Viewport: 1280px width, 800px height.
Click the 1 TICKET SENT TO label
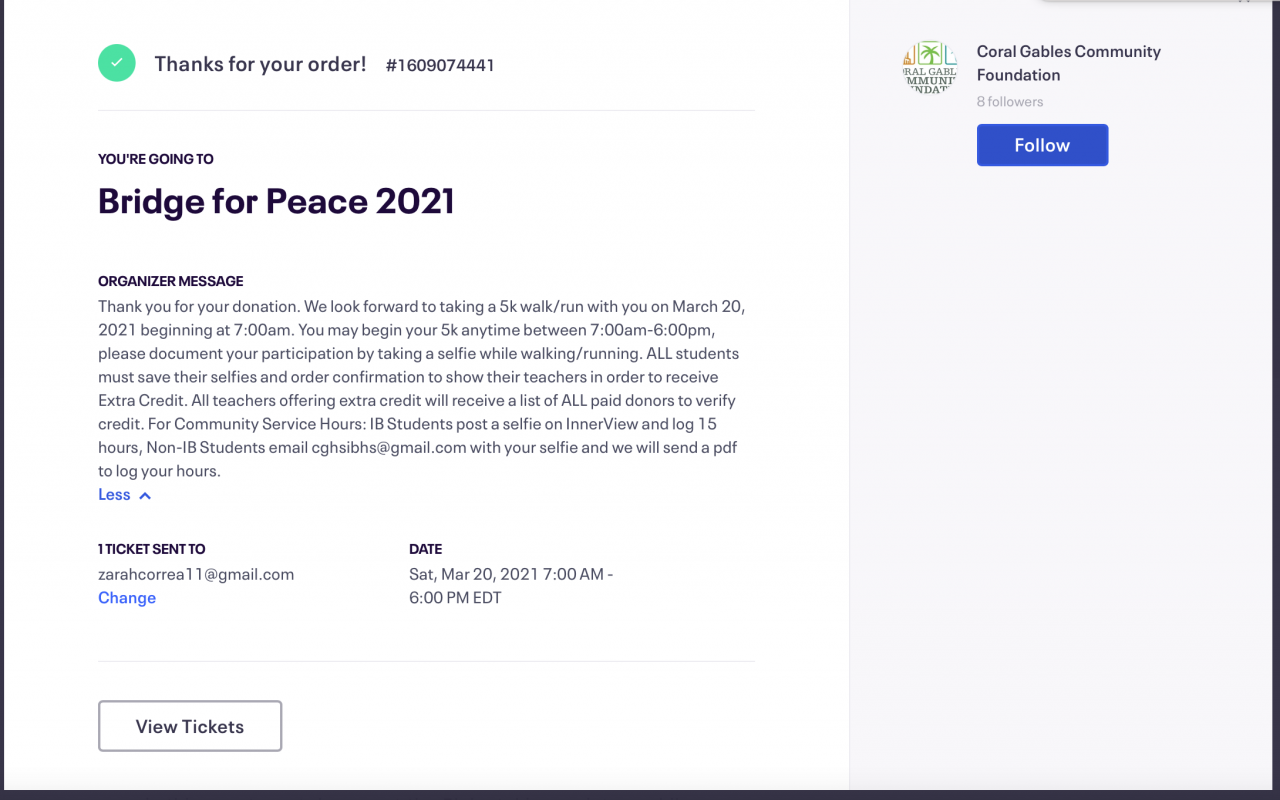[x=152, y=549]
